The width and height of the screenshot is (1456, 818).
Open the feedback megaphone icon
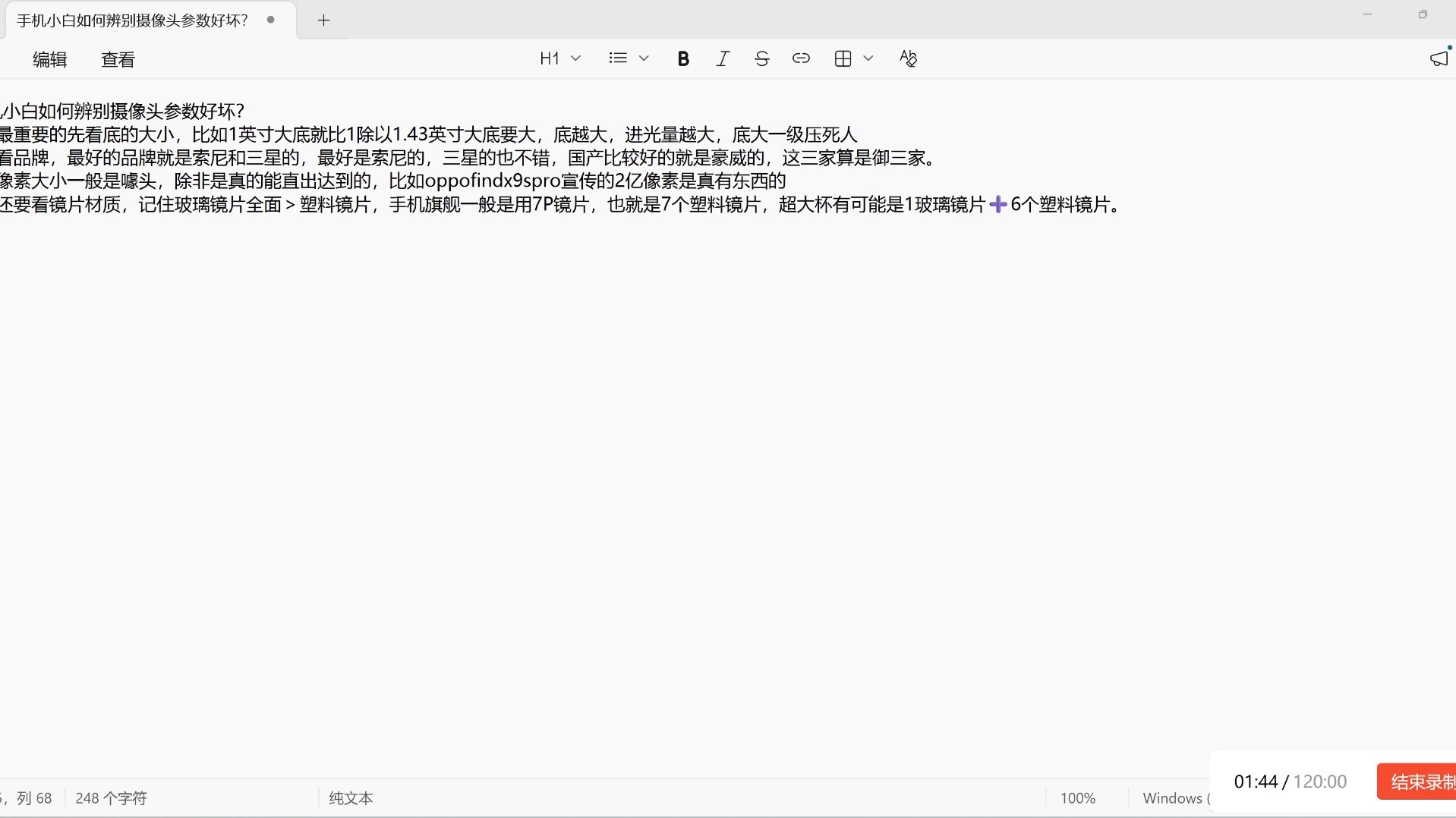[1439, 58]
